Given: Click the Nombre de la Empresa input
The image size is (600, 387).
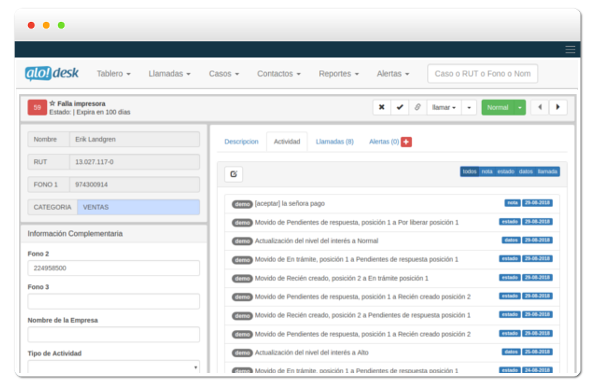Looking at the screenshot, I should [114, 334].
